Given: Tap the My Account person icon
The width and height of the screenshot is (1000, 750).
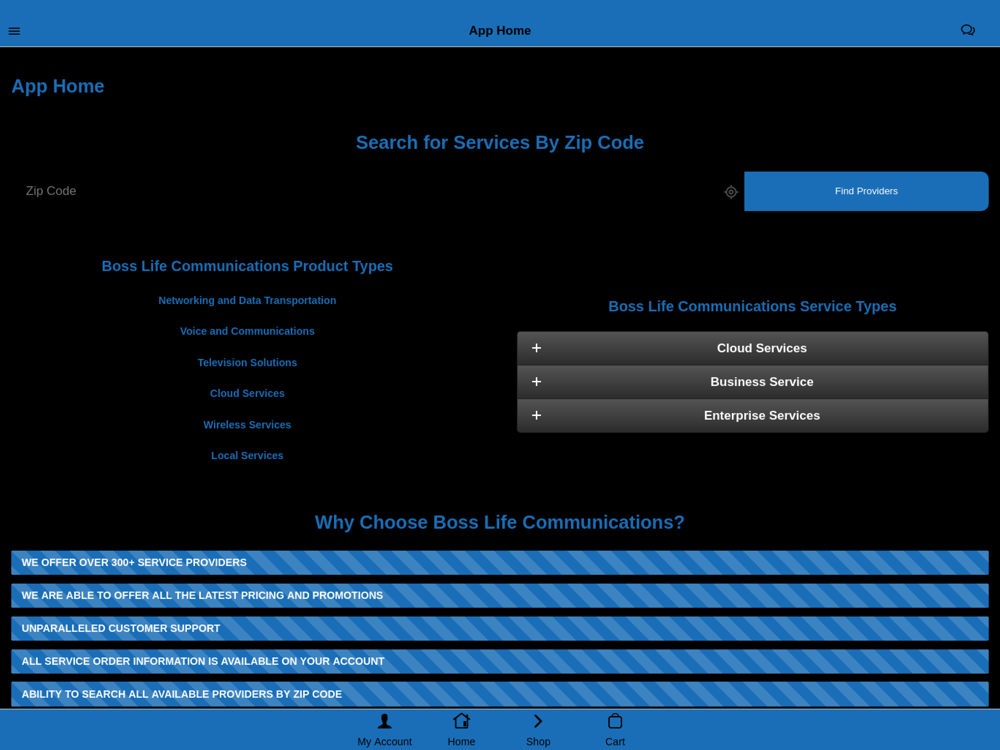Looking at the screenshot, I should tap(385, 721).
